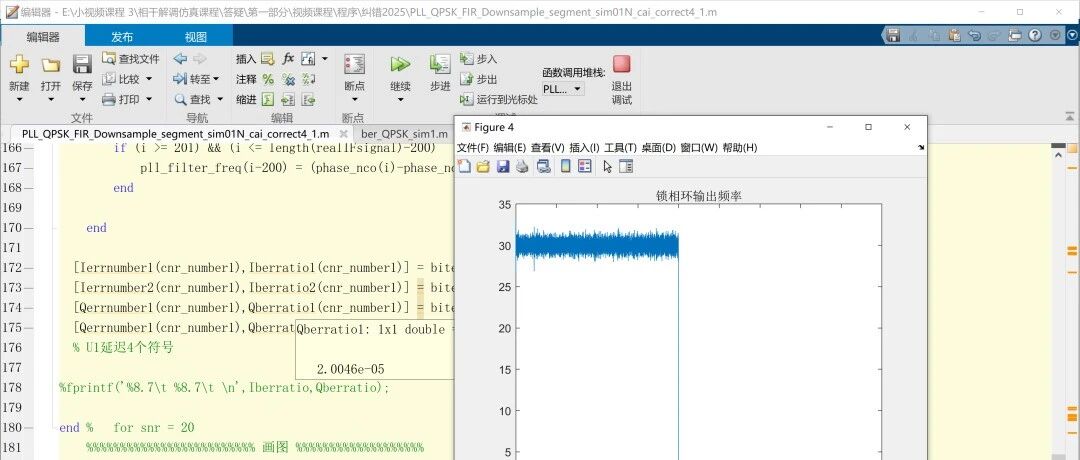Open the Edit (编辑) menu in Figure 4

(x=510, y=147)
